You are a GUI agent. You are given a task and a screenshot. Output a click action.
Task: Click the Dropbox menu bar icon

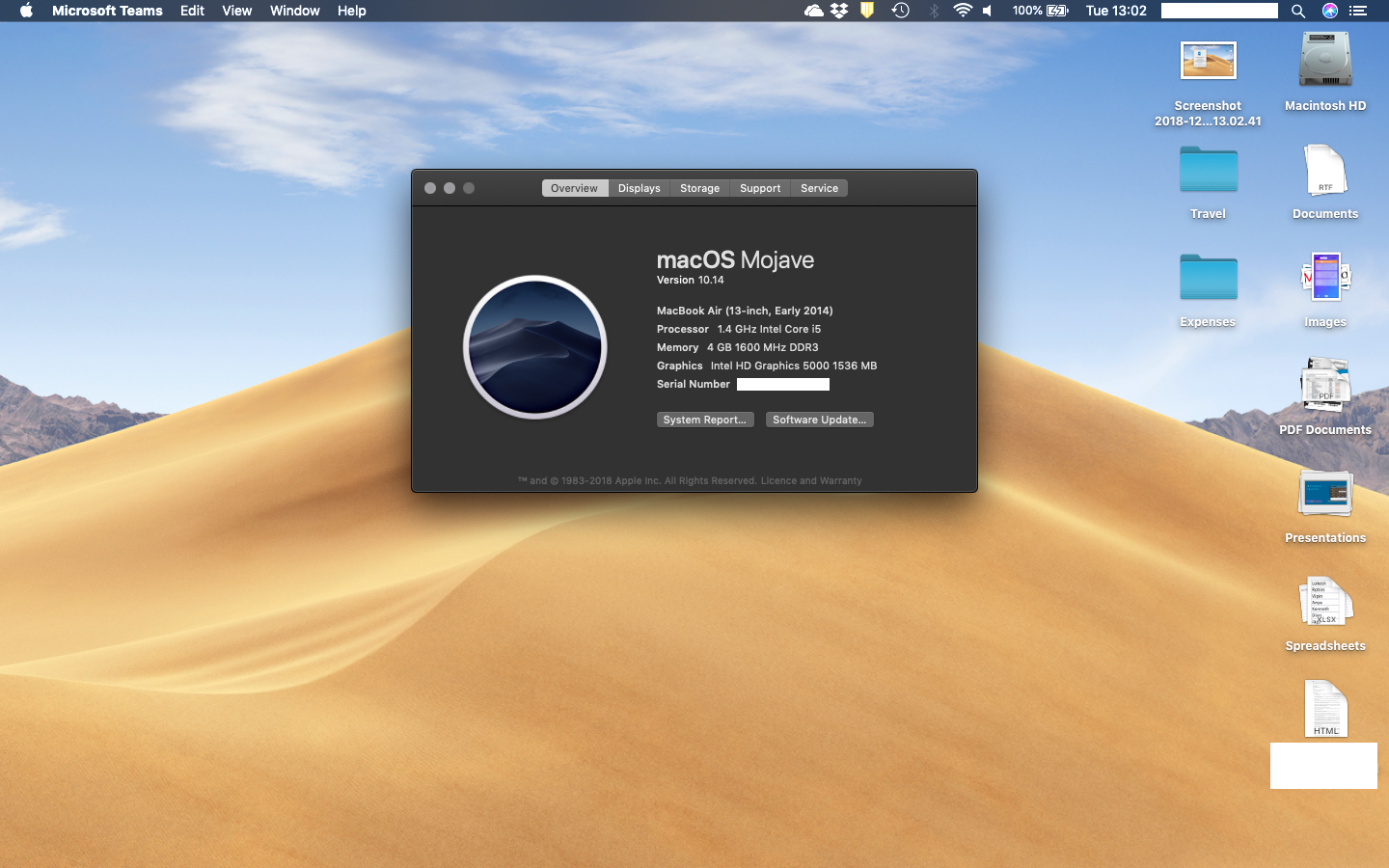point(839,11)
